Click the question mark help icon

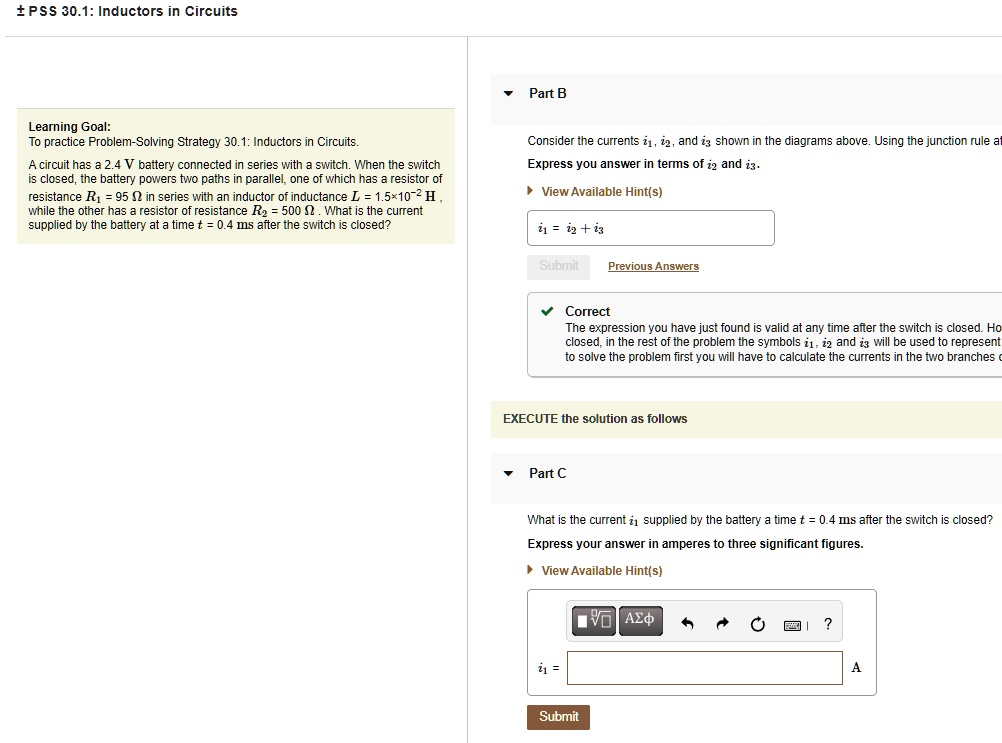coord(827,625)
